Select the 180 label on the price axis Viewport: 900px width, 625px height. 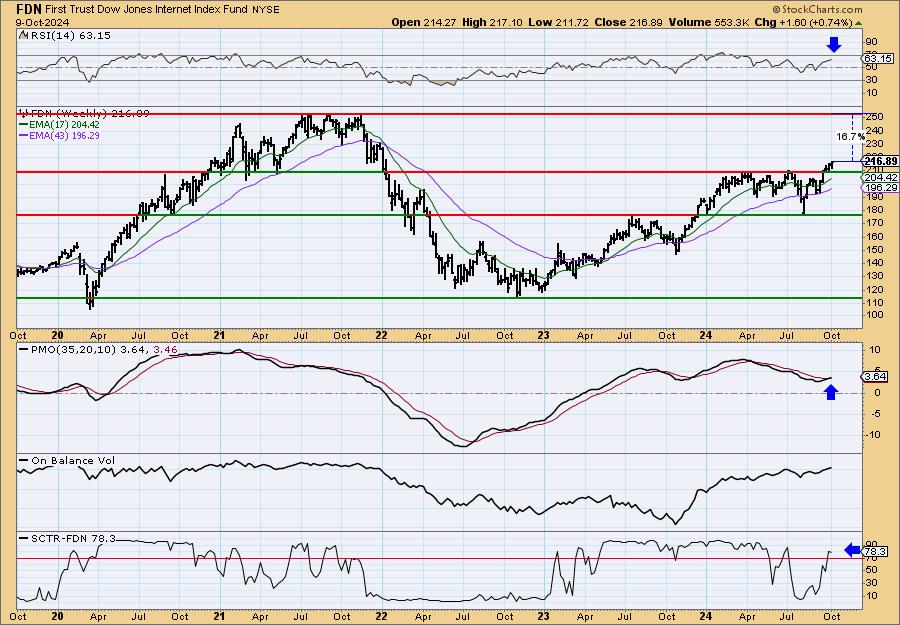[875, 210]
